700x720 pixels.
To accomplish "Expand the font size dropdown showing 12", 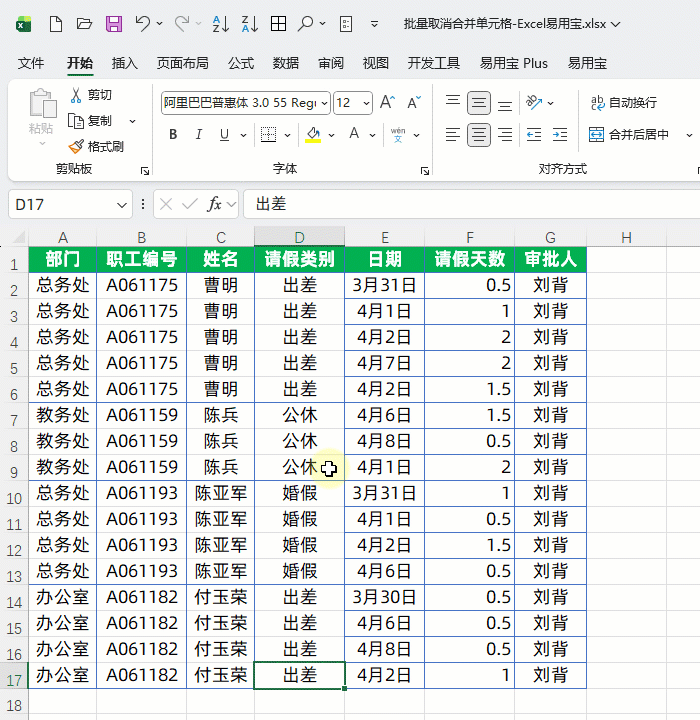I will (366, 102).
